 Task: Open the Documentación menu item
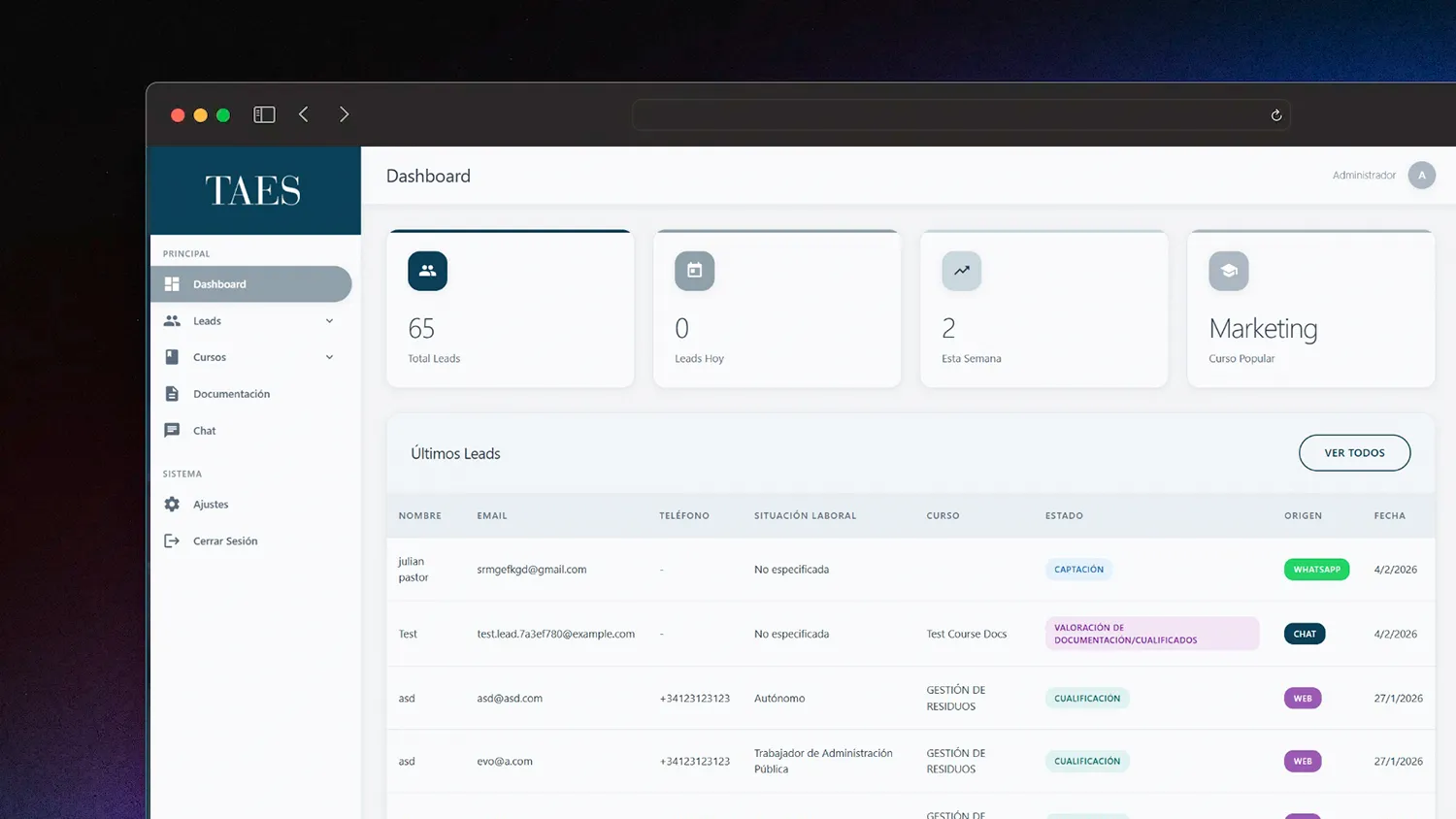[231, 394]
